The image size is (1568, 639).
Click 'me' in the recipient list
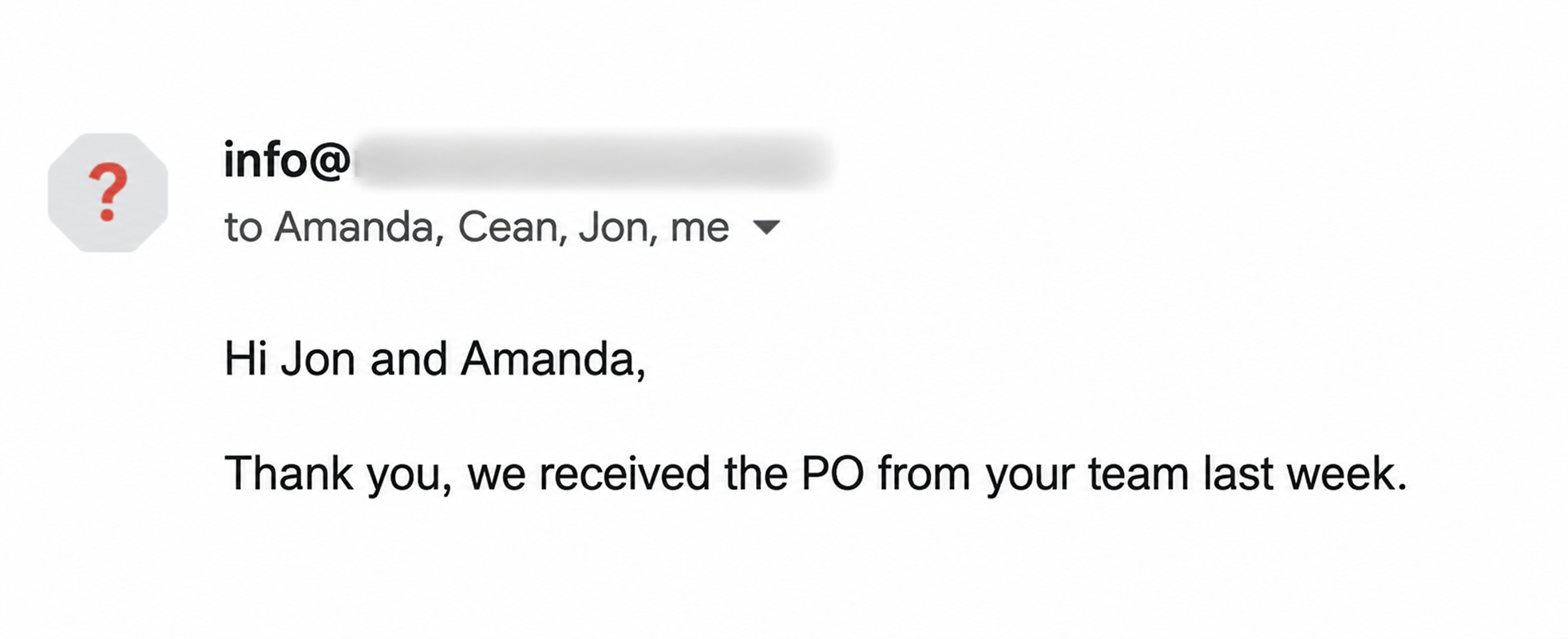[x=700, y=229]
